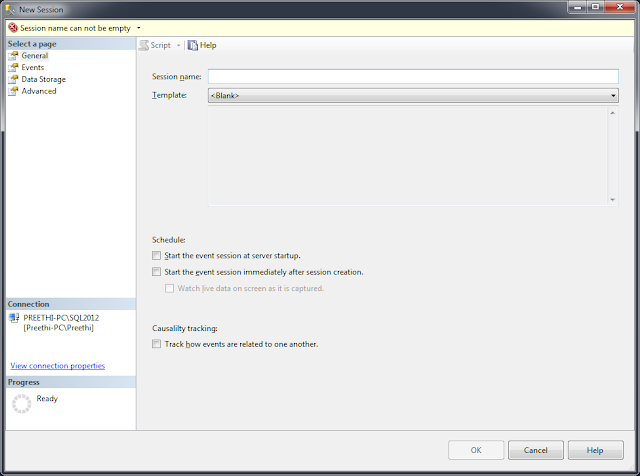Click the Advanced page icon
Viewport: 640px width, 476px height.
(13, 91)
